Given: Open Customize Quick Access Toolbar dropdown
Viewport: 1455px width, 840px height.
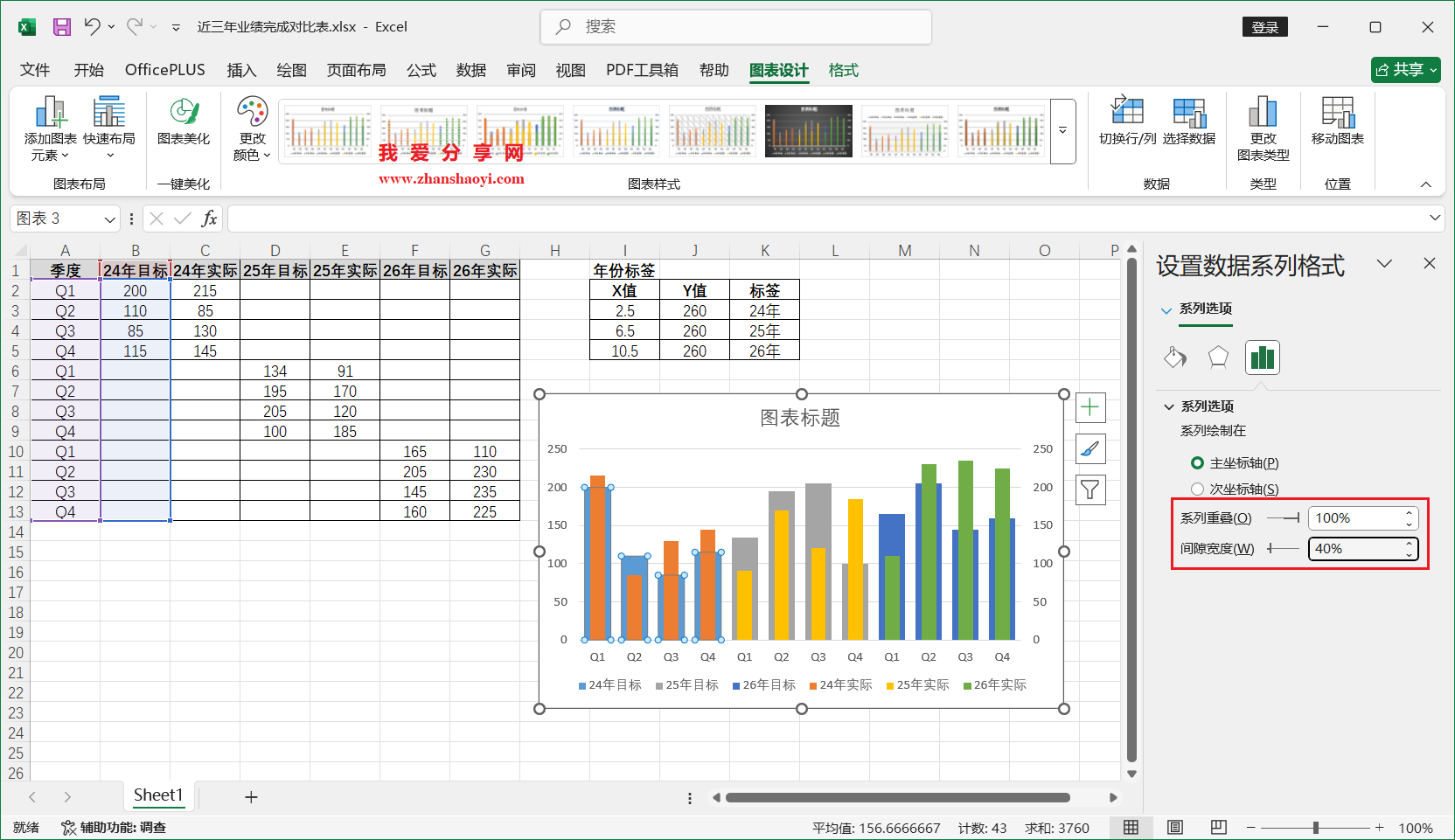Looking at the screenshot, I should (x=176, y=28).
